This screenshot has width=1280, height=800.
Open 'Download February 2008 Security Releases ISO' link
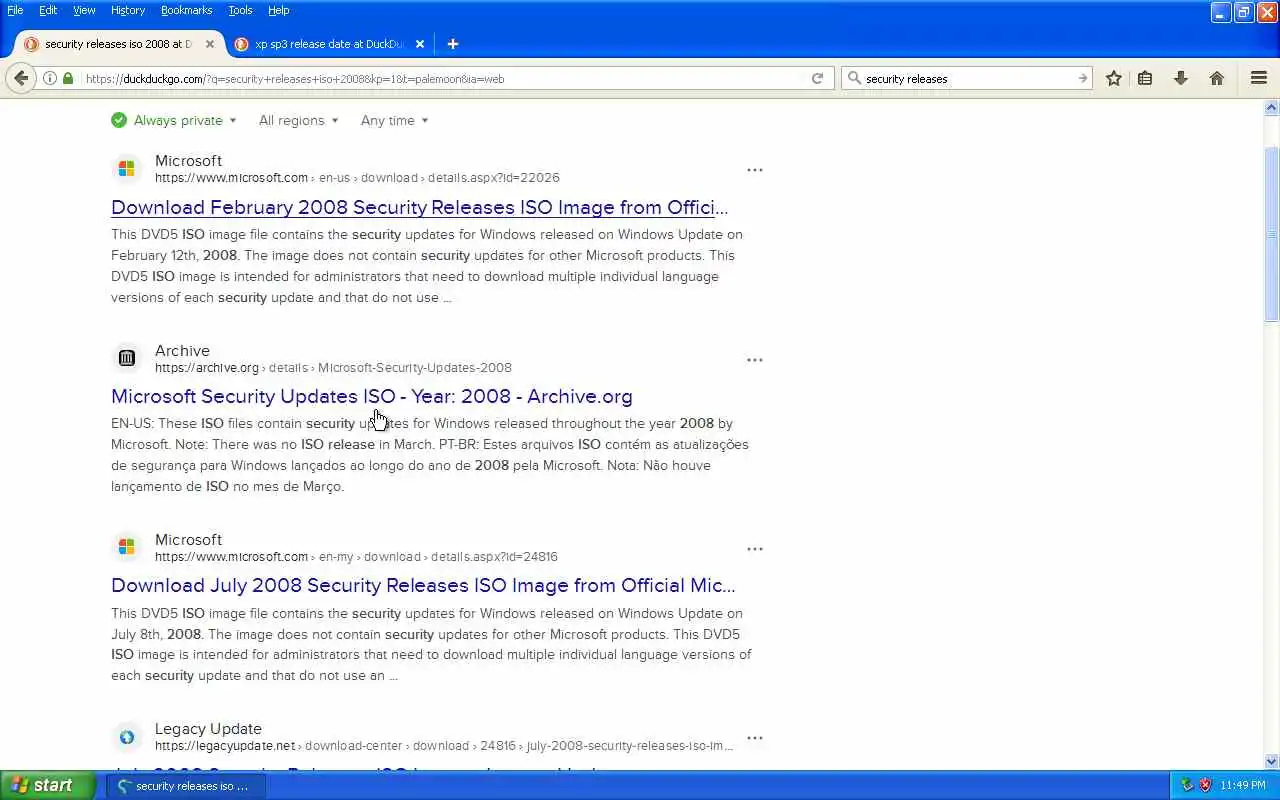pyautogui.click(x=420, y=207)
